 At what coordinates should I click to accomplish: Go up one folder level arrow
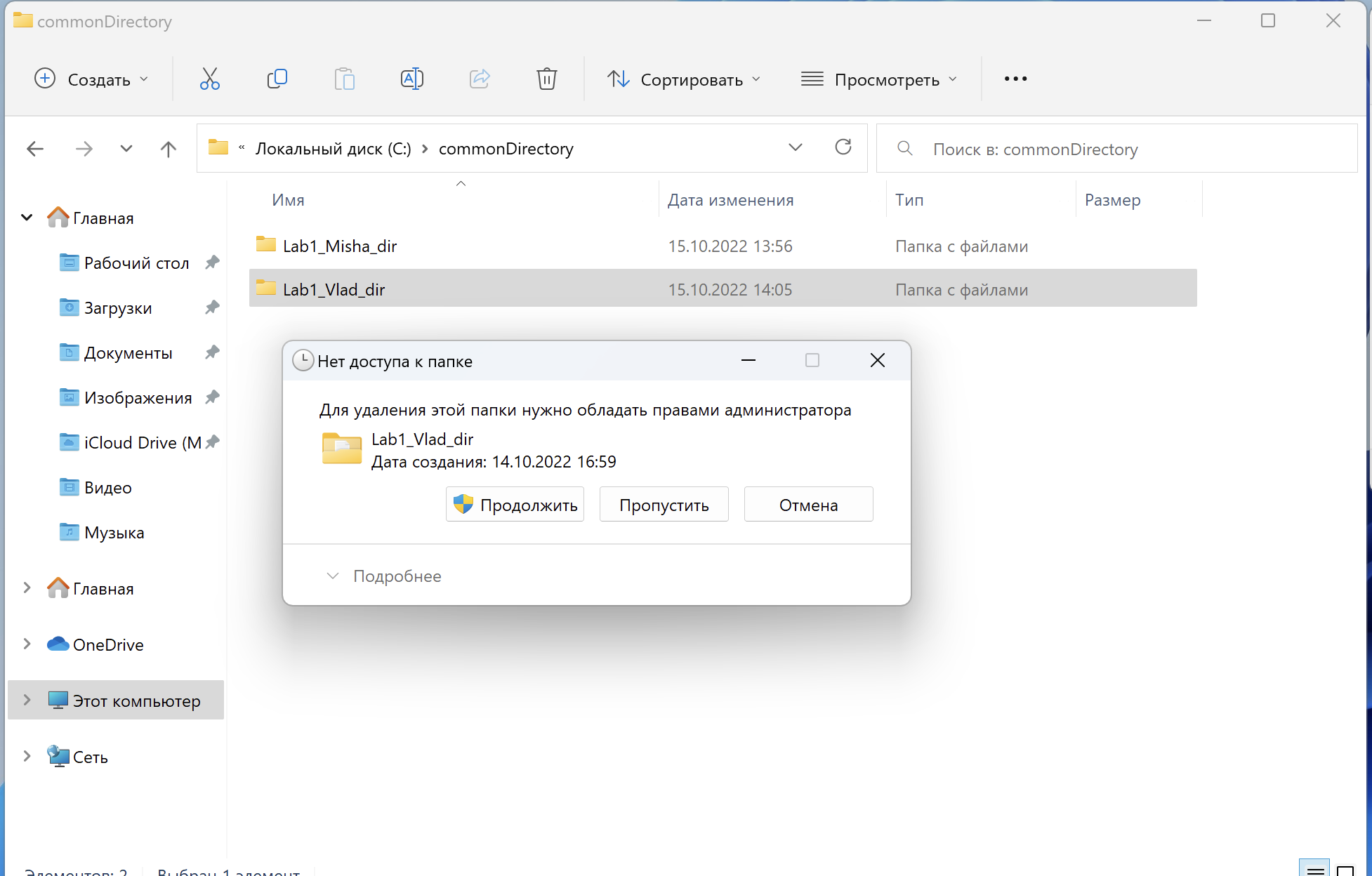click(169, 149)
